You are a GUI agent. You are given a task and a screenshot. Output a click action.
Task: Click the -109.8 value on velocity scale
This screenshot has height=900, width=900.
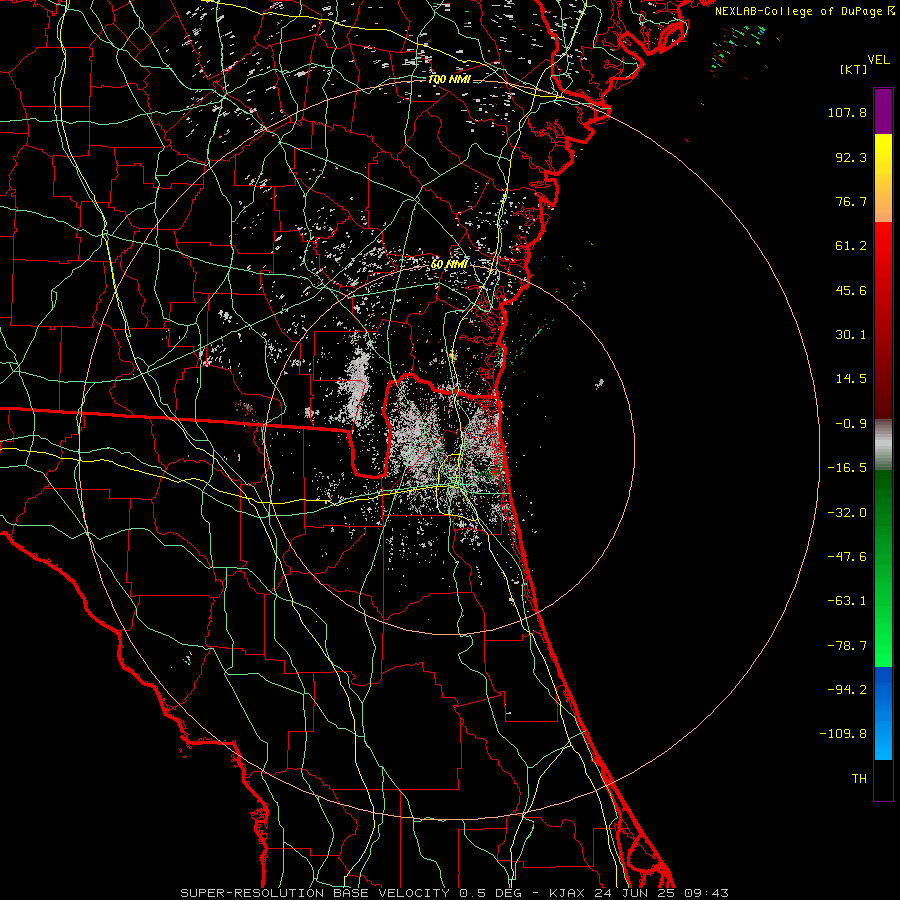(843, 734)
